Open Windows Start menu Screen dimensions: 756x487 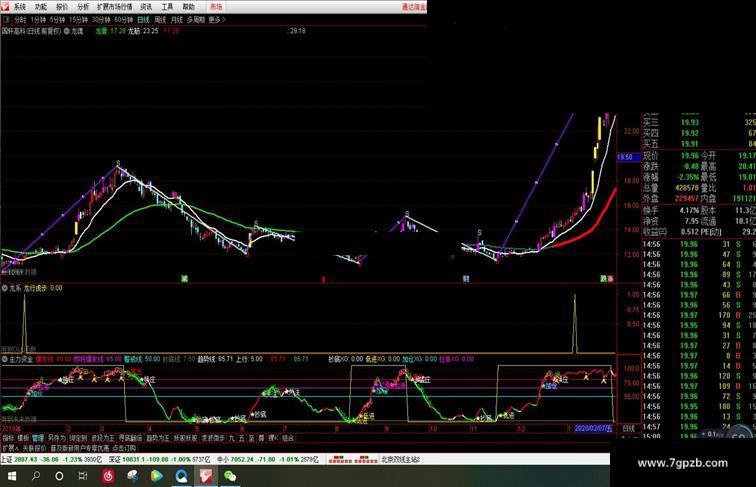12,476
